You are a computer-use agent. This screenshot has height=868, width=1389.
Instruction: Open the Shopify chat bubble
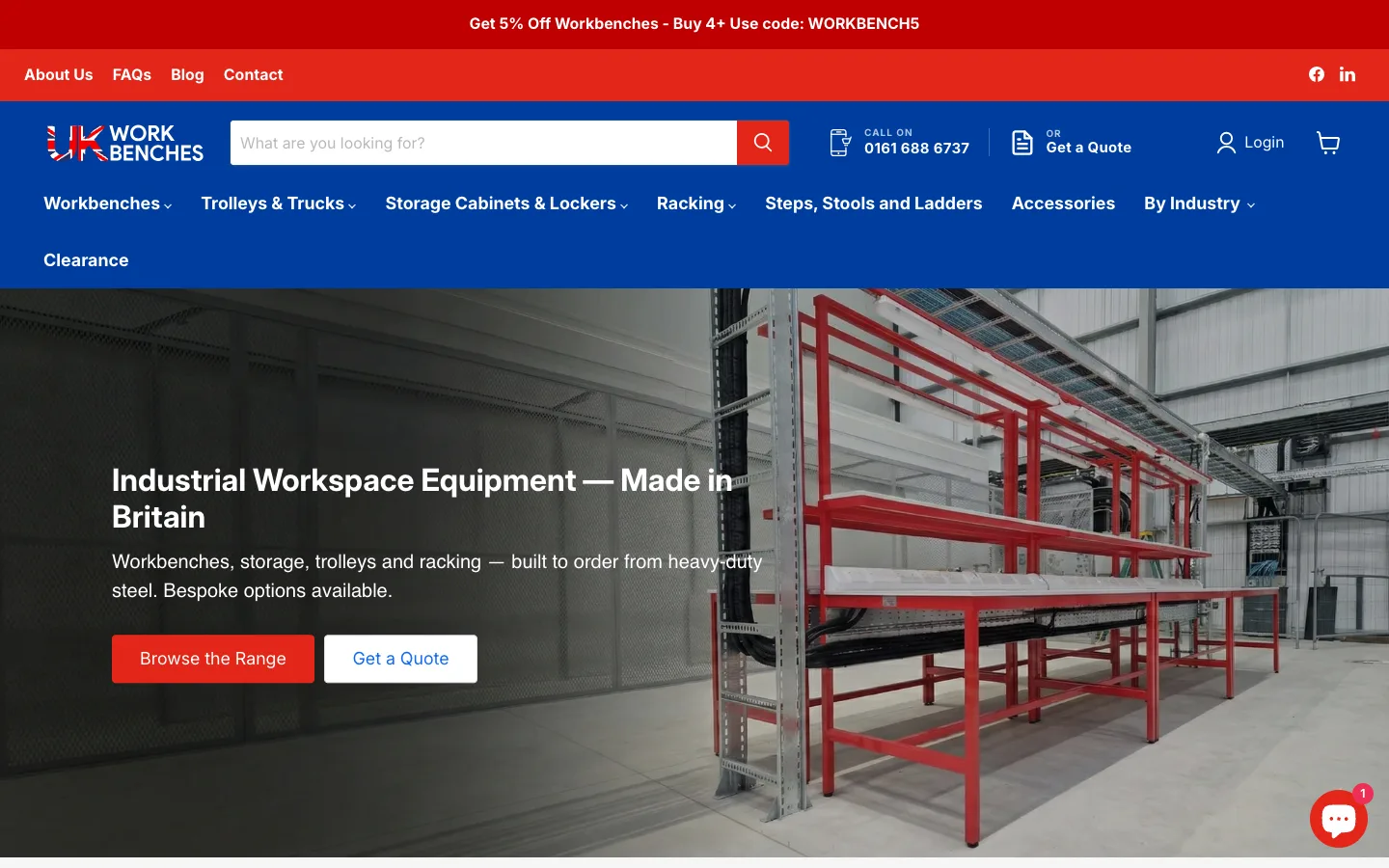point(1338,819)
